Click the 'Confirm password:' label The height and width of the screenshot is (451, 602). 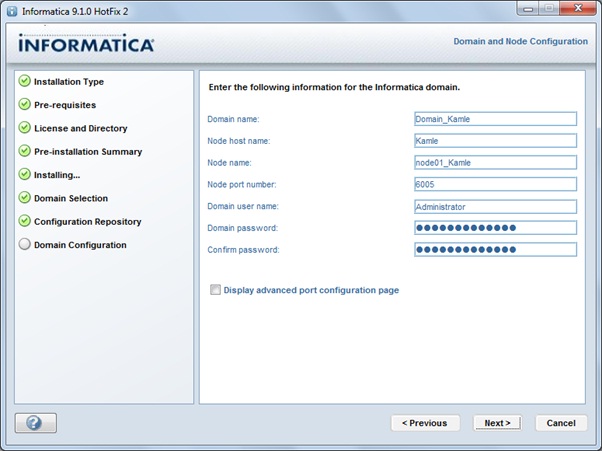pos(243,250)
